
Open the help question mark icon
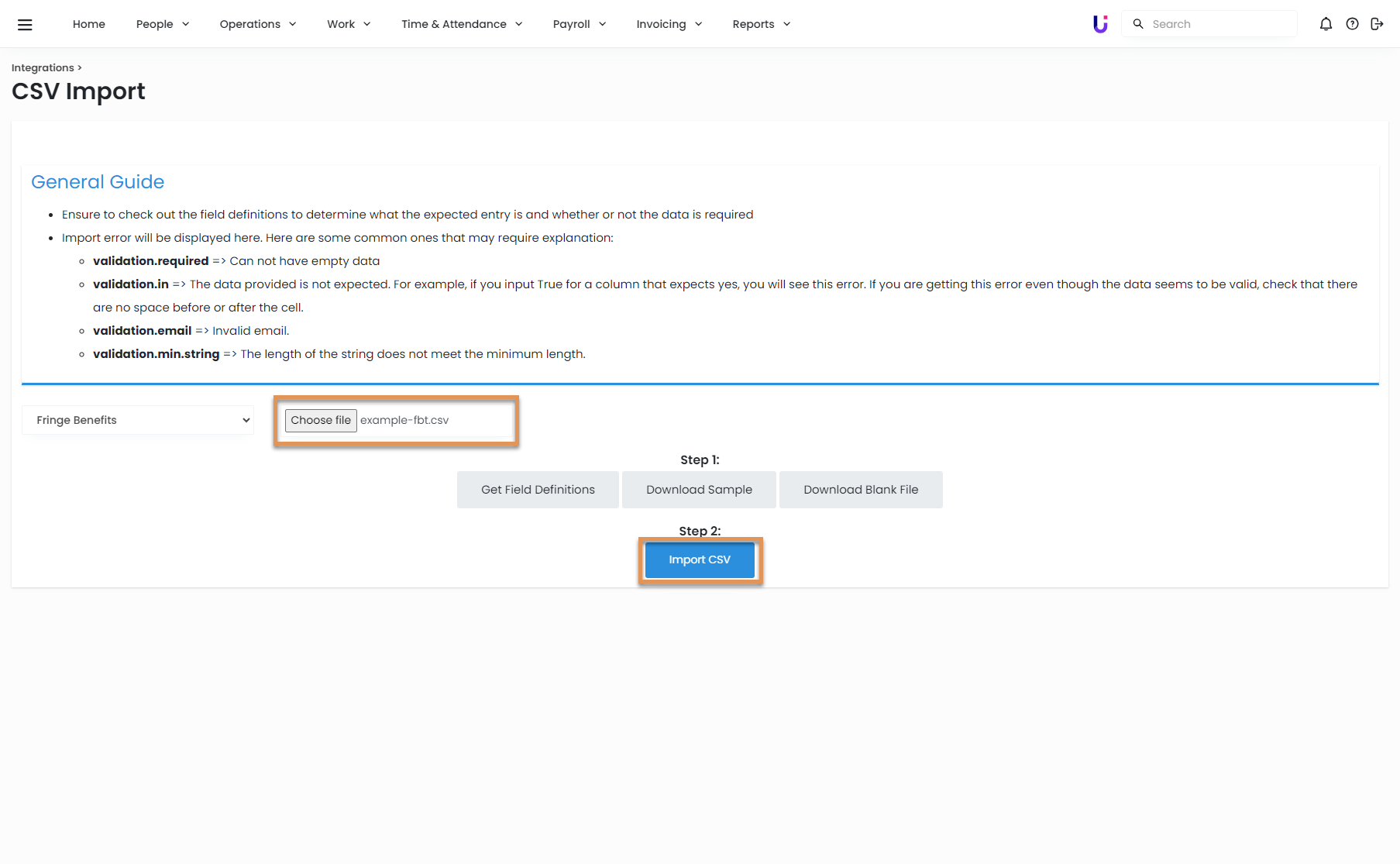coord(1352,24)
